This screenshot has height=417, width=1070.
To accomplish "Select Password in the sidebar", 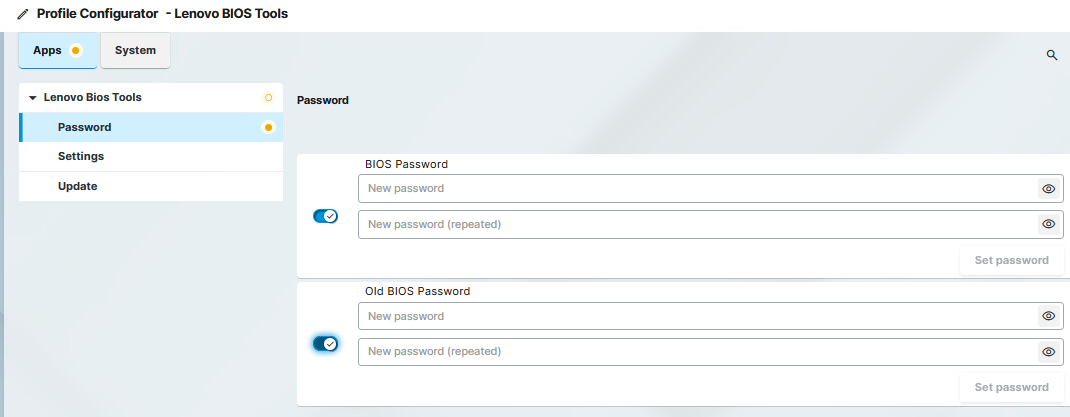I will click(x=84, y=127).
